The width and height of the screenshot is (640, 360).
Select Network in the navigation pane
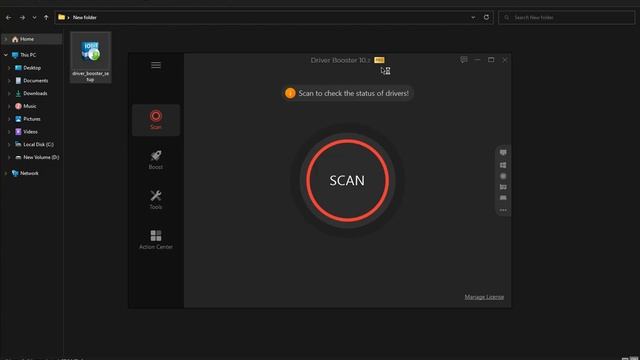(29, 173)
